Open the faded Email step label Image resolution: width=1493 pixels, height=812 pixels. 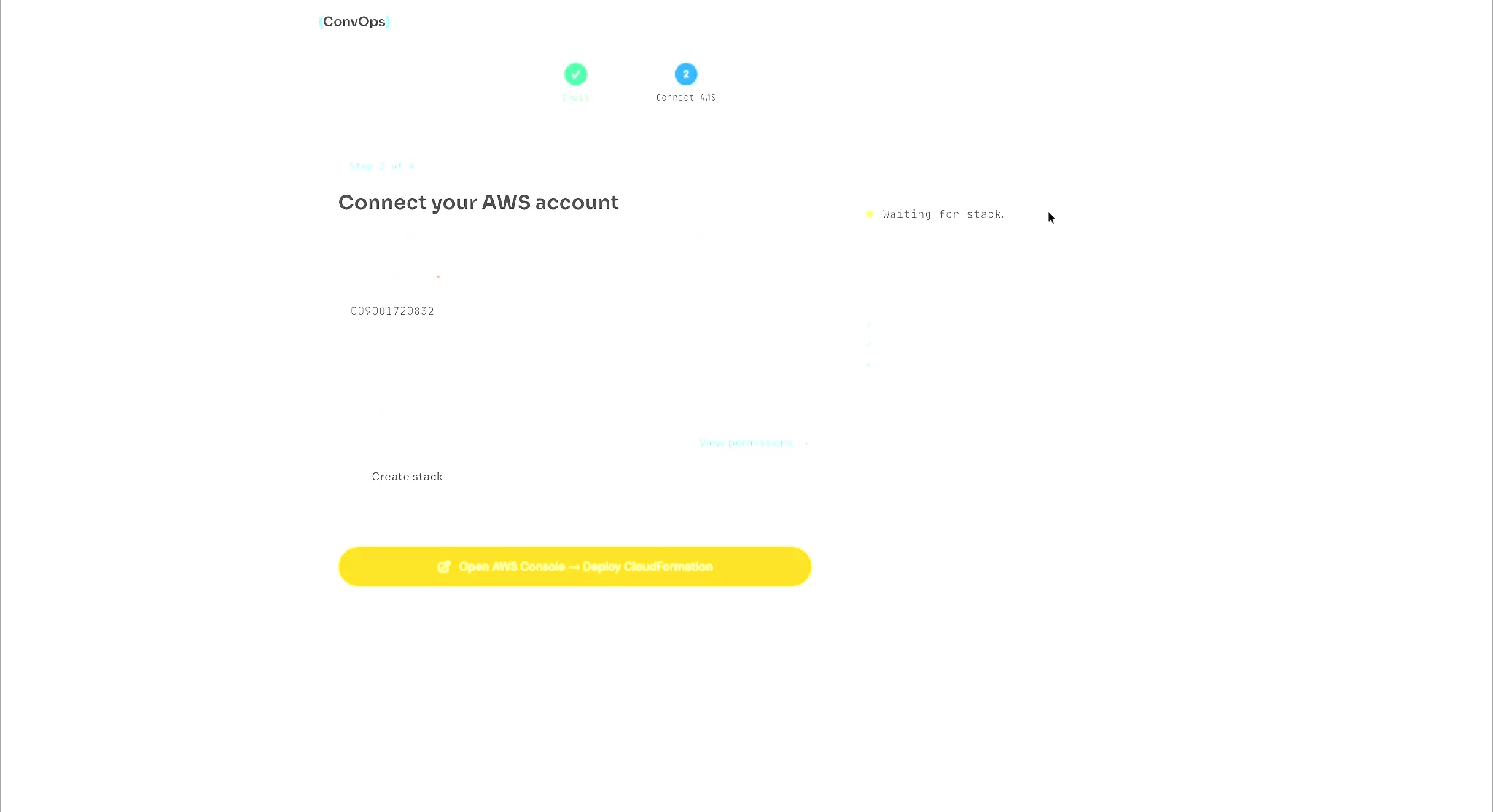point(575,98)
